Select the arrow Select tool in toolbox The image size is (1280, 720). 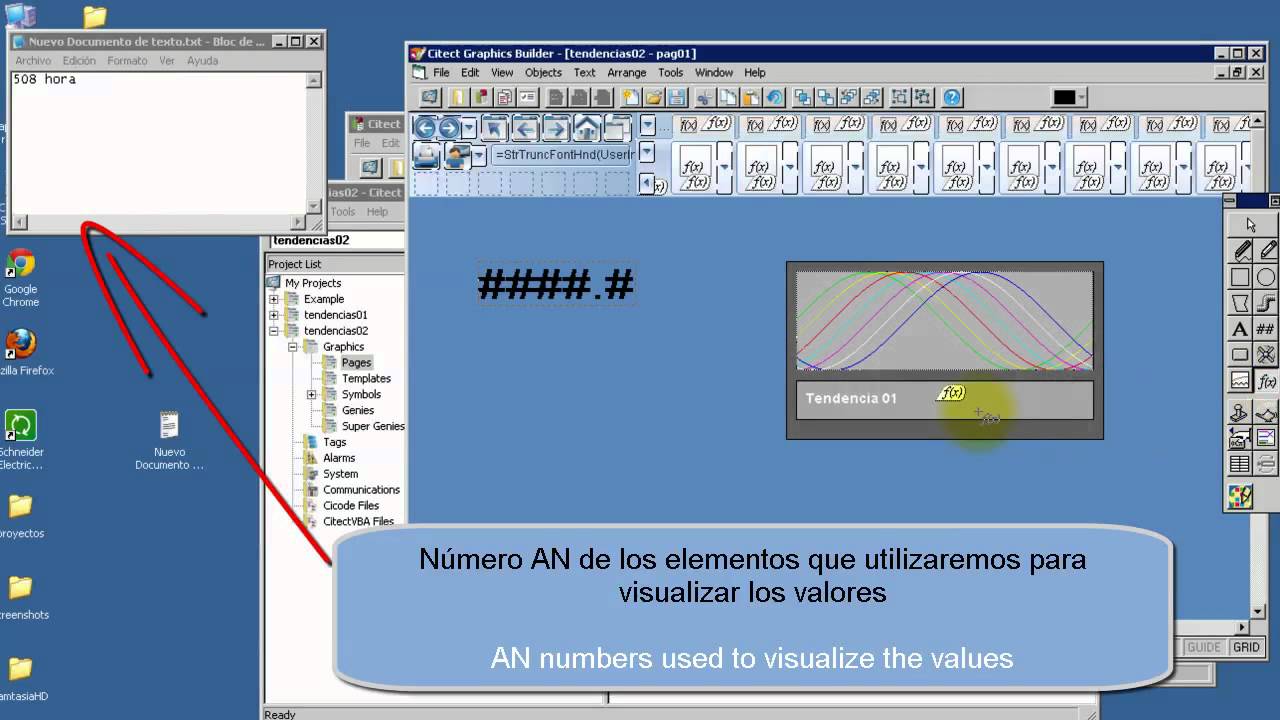1253,224
